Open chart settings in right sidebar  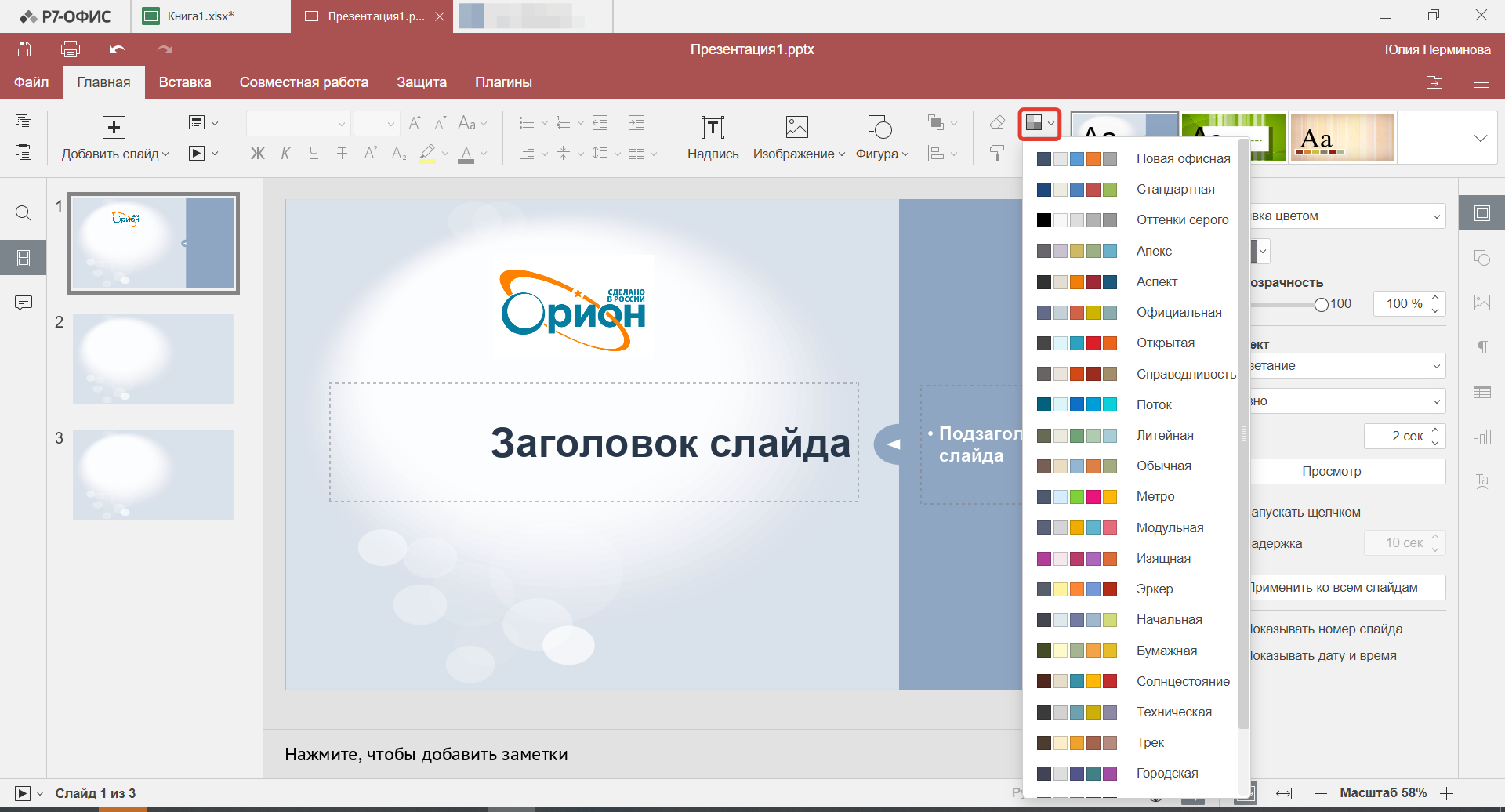(x=1481, y=437)
